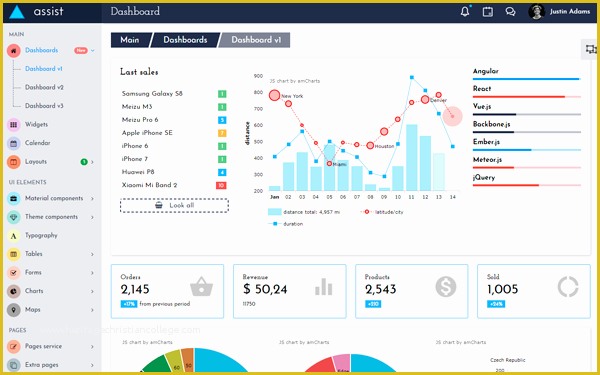Click the Extra pages copy icon
This screenshot has height=375, width=600.
click(13, 365)
